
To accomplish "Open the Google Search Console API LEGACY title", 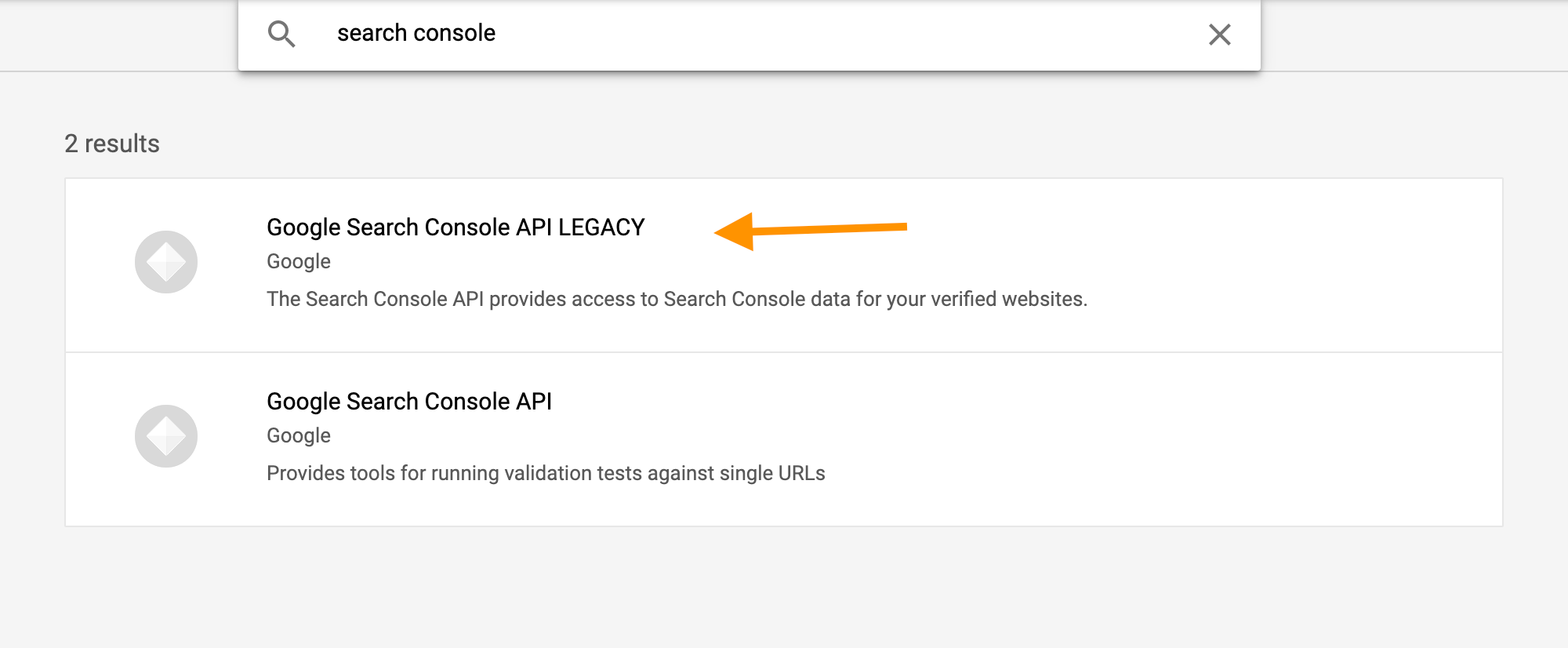I will [x=455, y=228].
